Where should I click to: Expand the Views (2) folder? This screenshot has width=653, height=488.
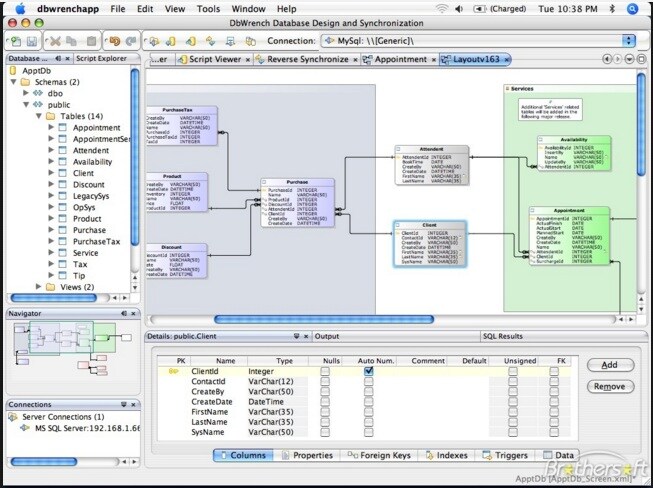click(38, 287)
